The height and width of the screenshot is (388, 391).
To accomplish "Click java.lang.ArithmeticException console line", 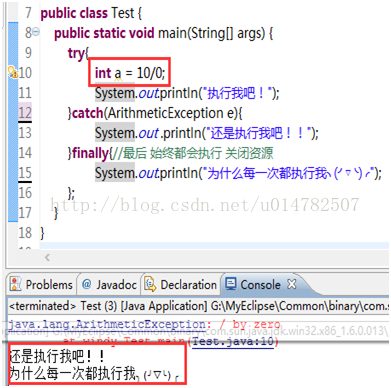I will click(x=144, y=324).
